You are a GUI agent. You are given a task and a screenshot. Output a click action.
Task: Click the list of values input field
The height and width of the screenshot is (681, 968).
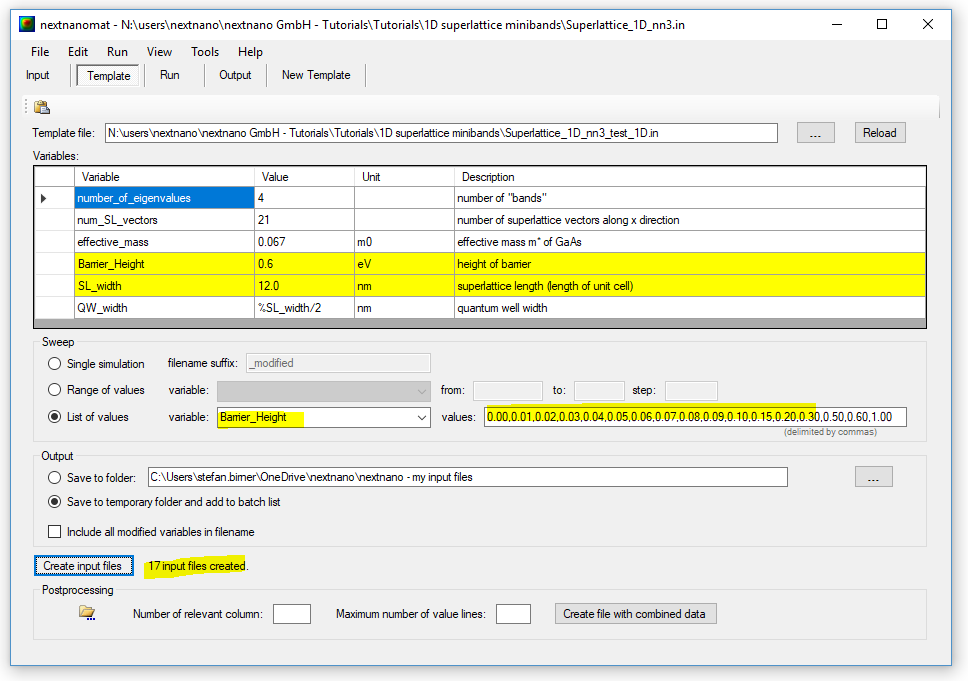click(x=695, y=417)
